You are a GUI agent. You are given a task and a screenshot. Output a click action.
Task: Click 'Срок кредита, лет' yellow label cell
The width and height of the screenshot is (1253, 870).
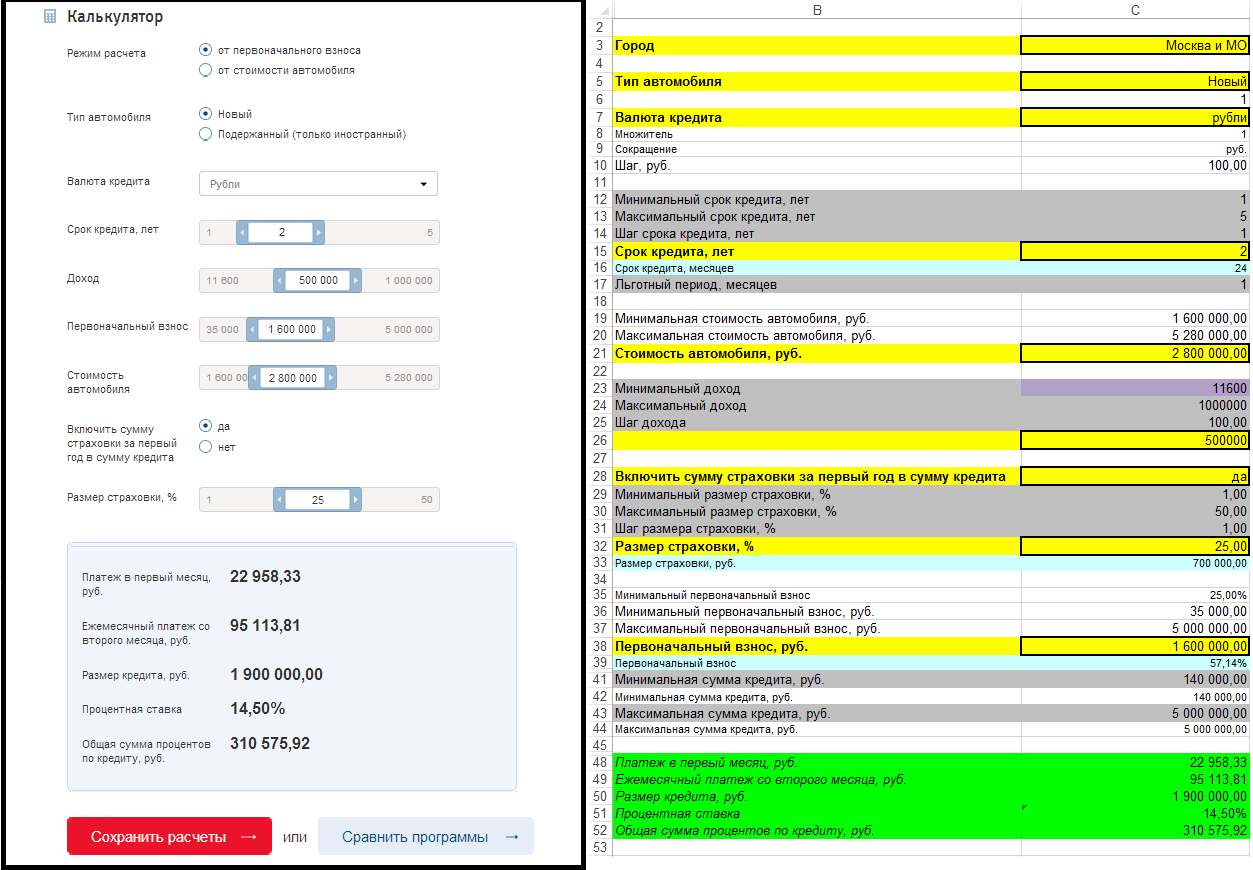817,251
